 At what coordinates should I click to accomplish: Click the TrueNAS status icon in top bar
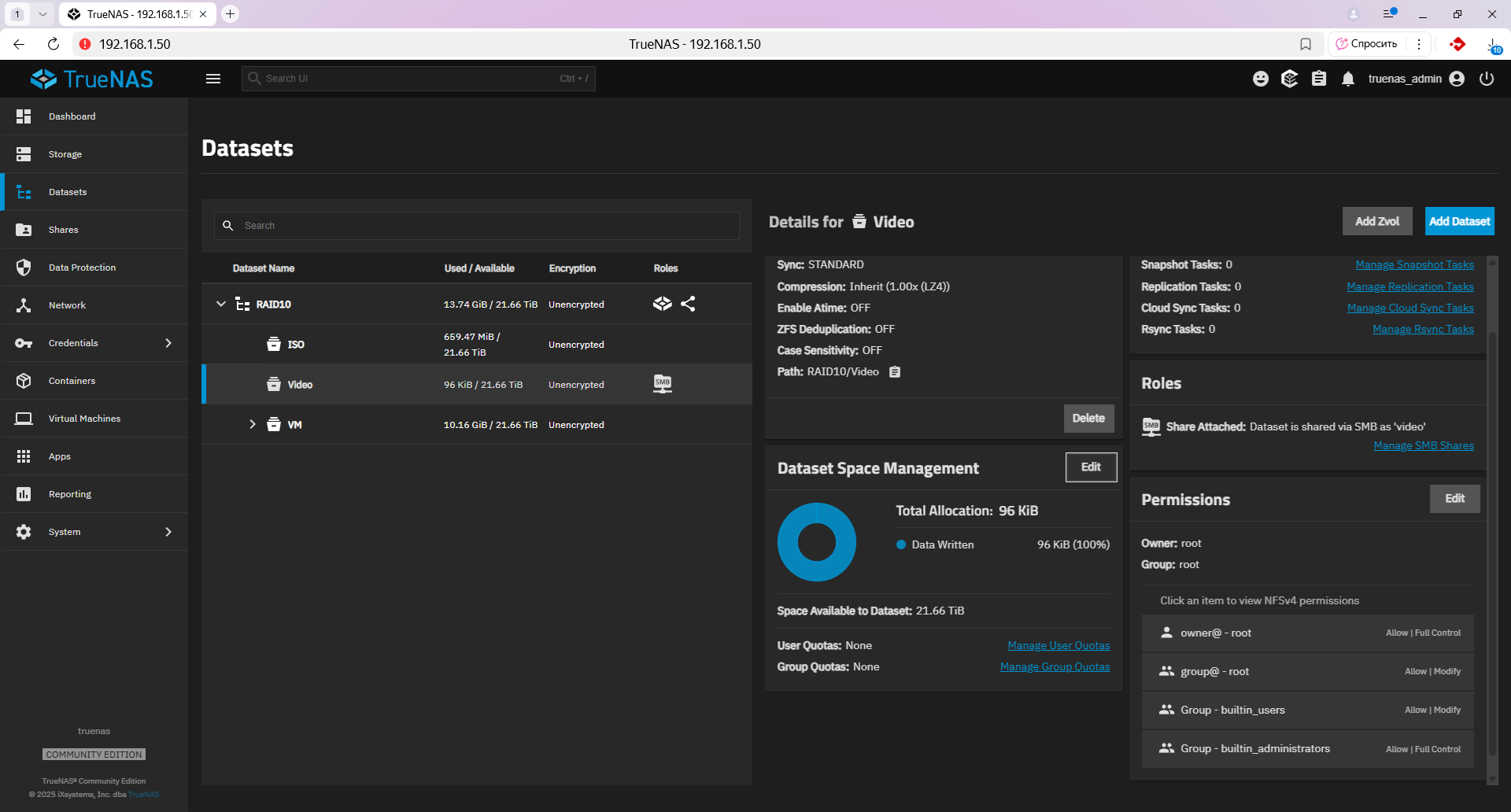click(x=1289, y=79)
